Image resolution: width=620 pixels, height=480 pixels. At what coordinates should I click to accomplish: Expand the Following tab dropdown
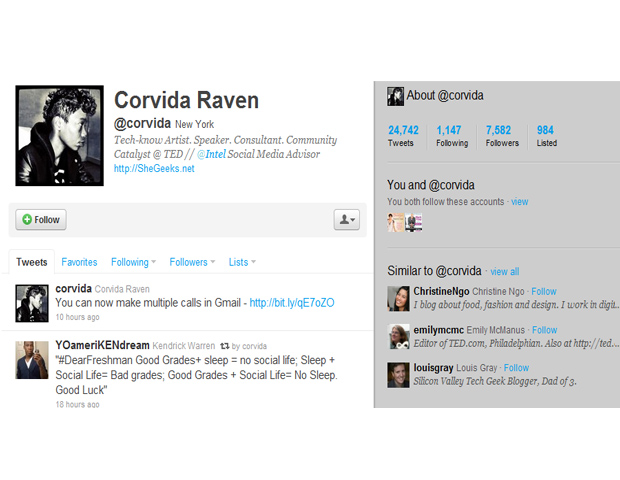133,262
